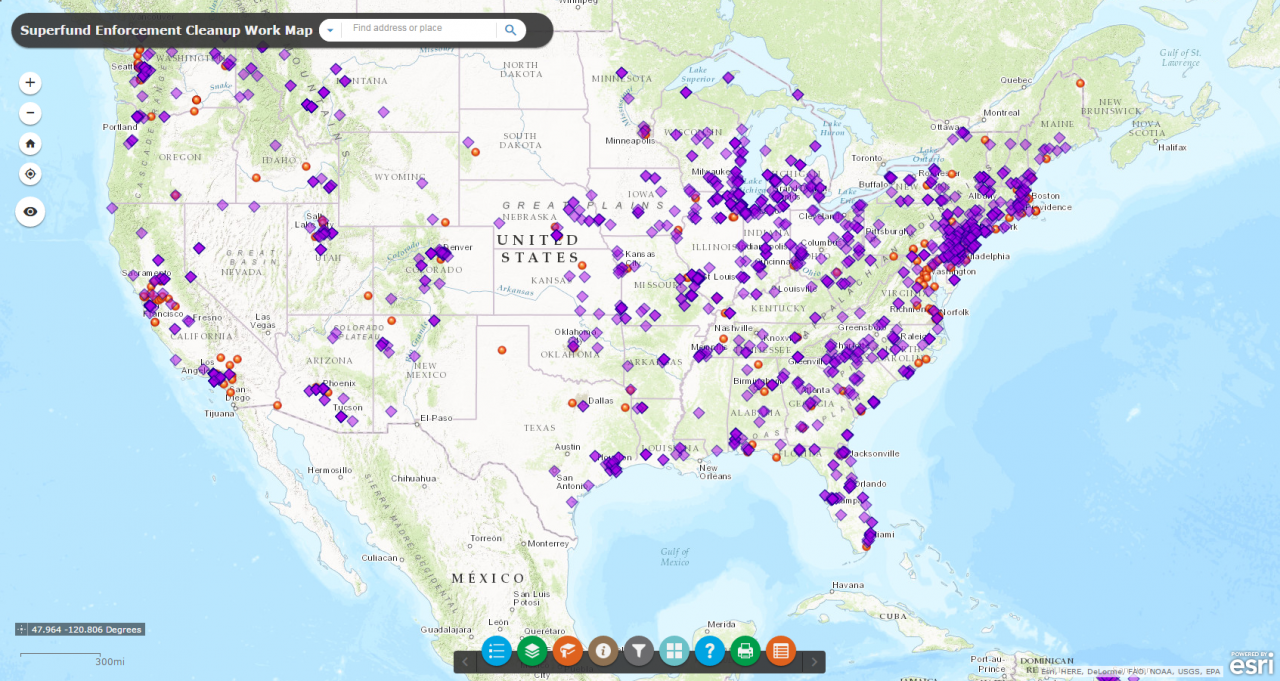Toggle layer visibility with the eye button
Image resolution: width=1280 pixels, height=681 pixels.
(30, 212)
